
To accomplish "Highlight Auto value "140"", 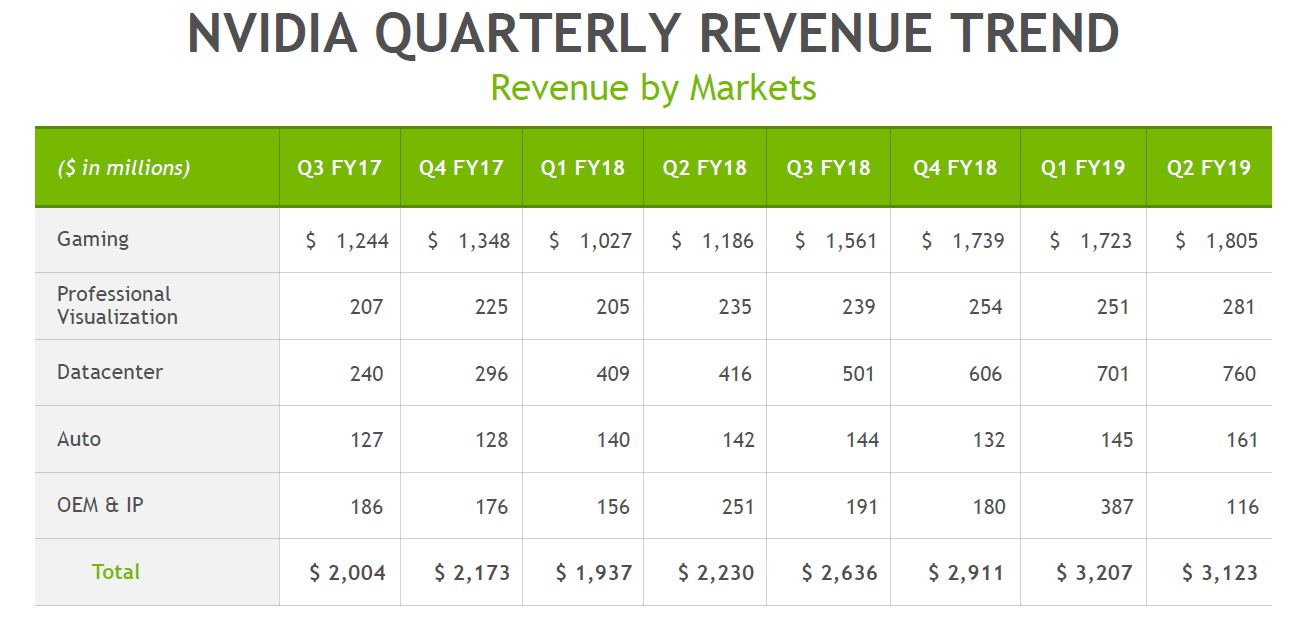I will (x=614, y=440).
